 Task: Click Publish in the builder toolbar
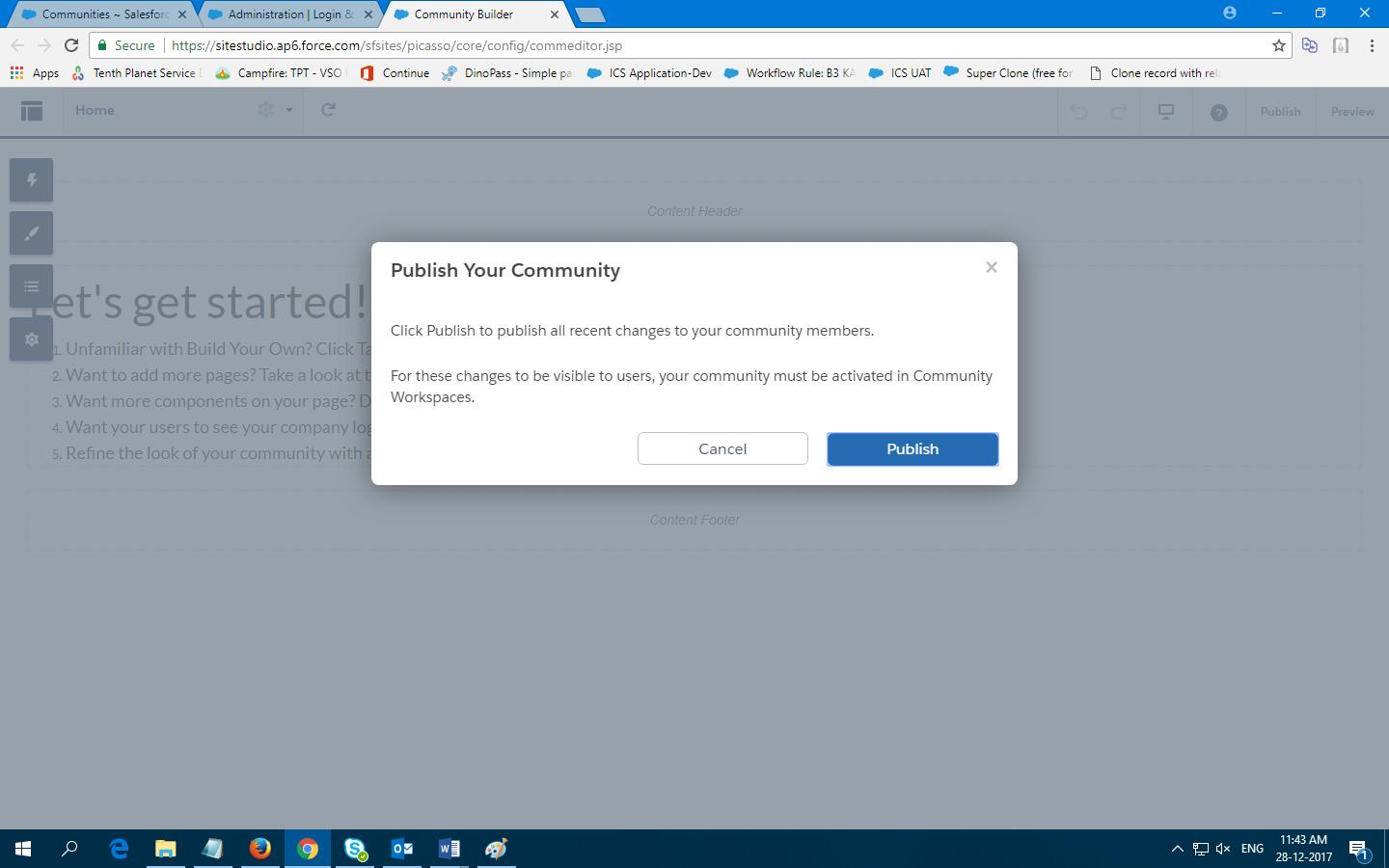[x=1280, y=112]
